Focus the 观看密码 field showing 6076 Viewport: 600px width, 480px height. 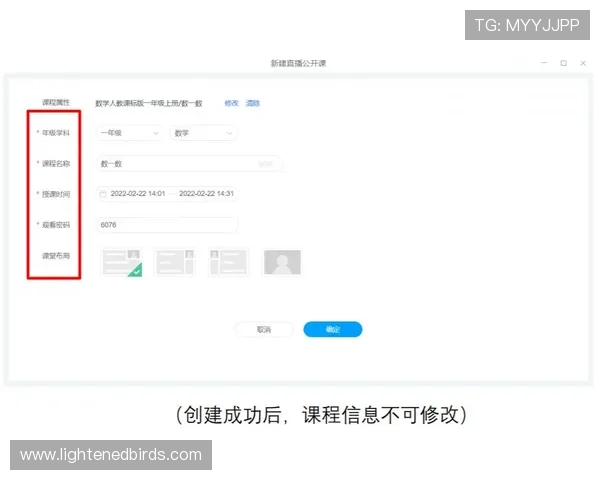pos(166,225)
